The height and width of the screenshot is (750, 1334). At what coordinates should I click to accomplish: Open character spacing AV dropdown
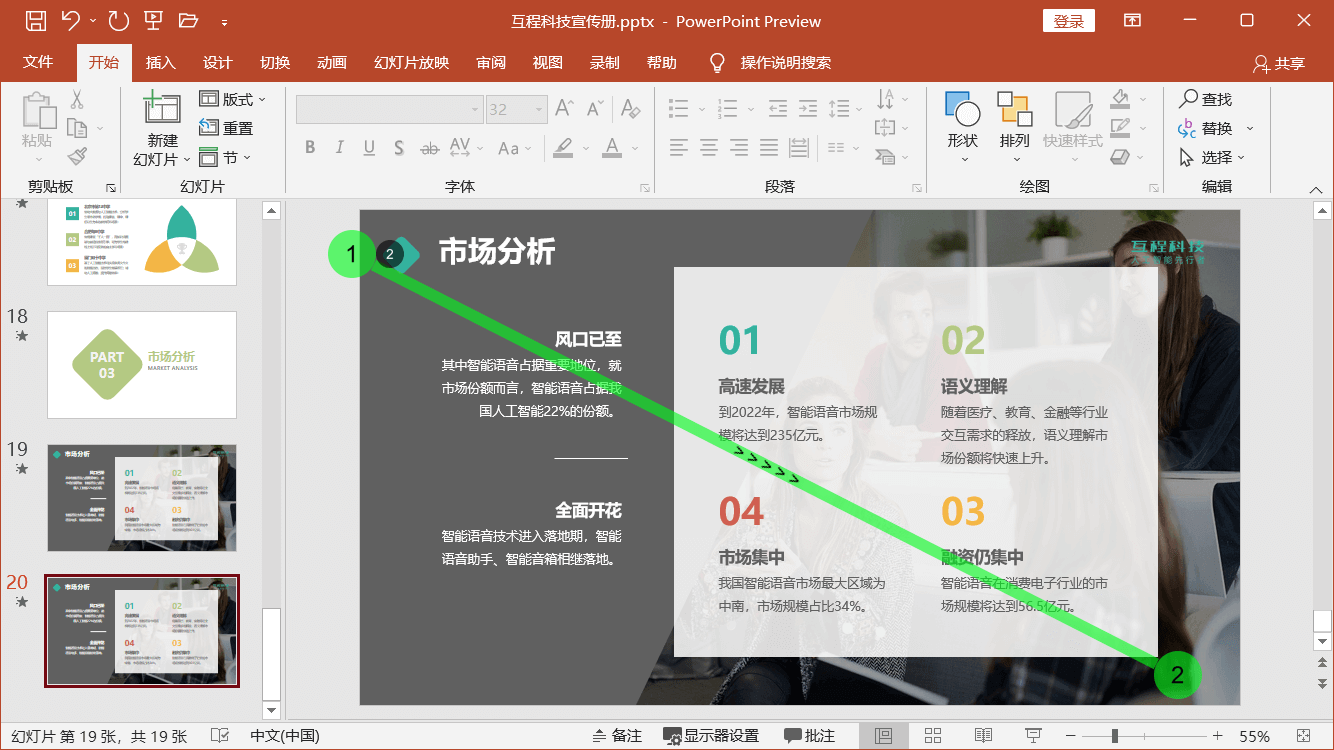pyautogui.click(x=465, y=148)
